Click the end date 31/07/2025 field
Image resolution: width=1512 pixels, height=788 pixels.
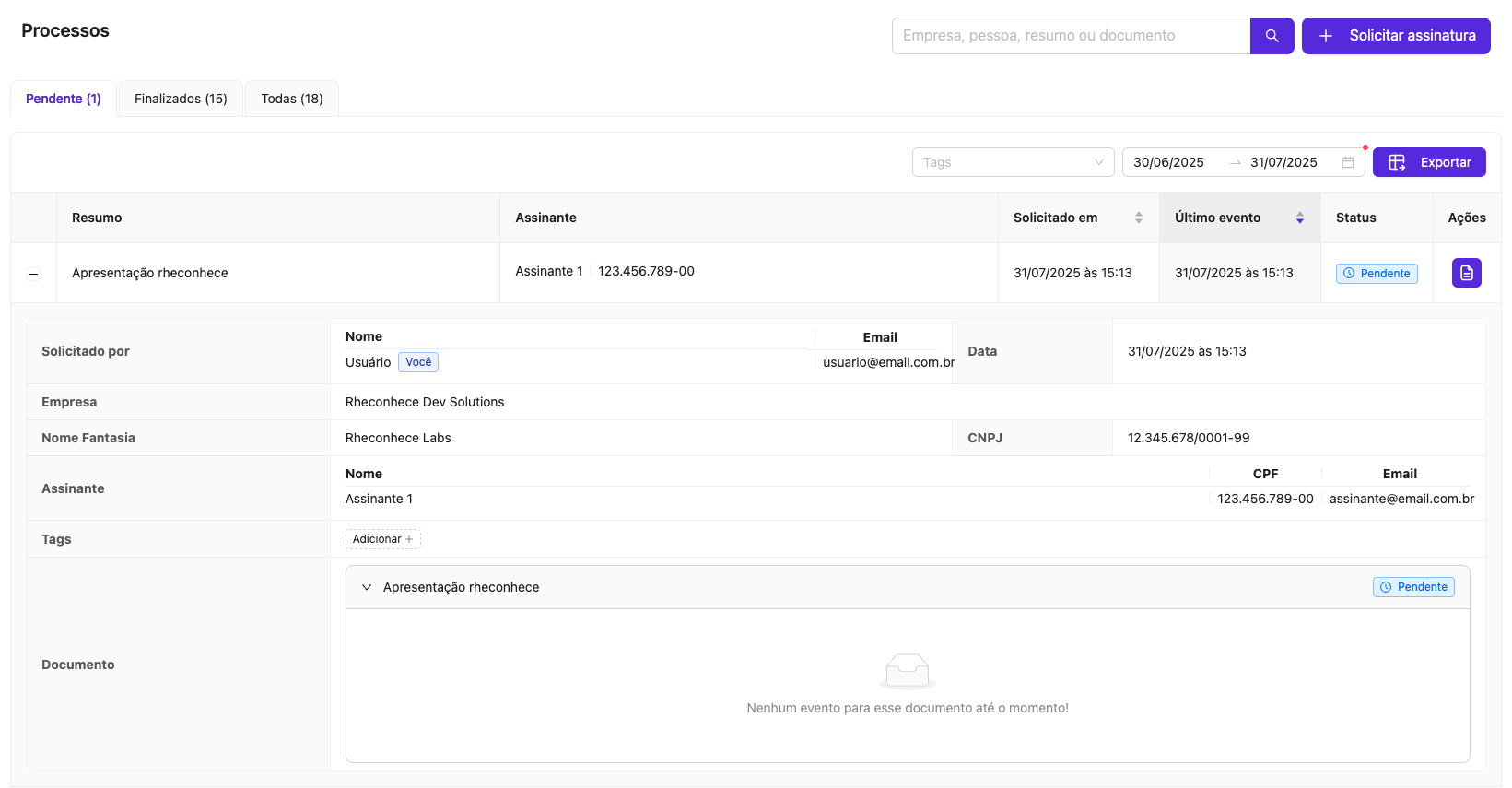pyautogui.click(x=1283, y=162)
